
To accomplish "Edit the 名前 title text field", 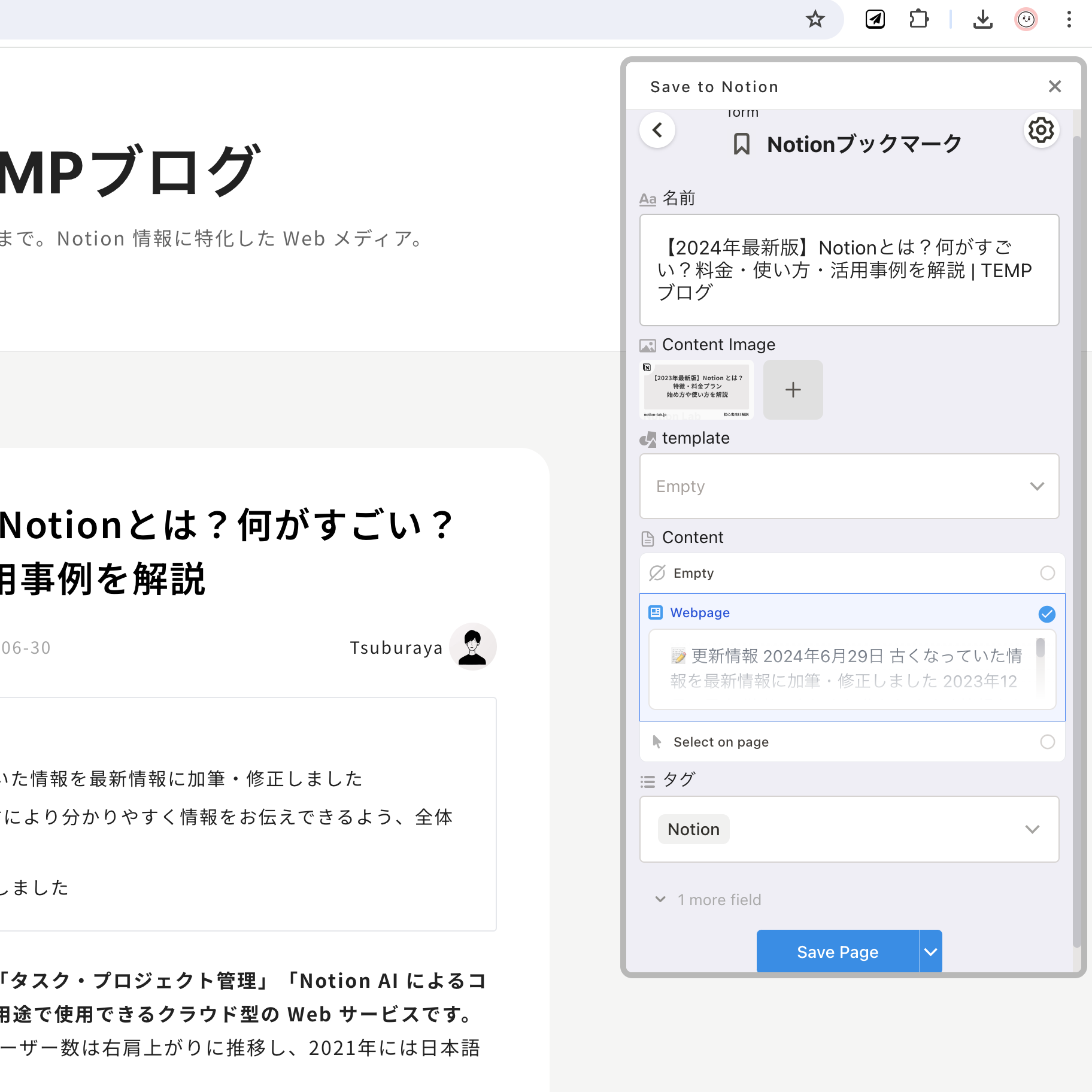I will click(849, 270).
